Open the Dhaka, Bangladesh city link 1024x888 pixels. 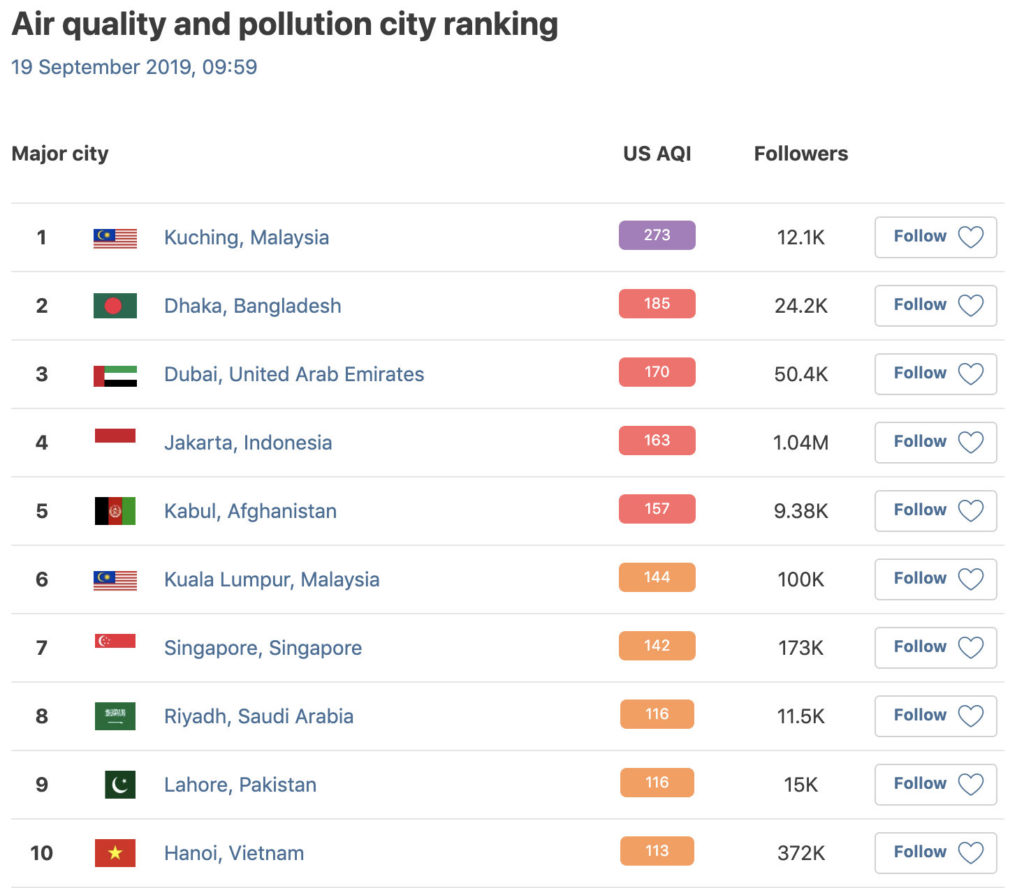click(252, 306)
